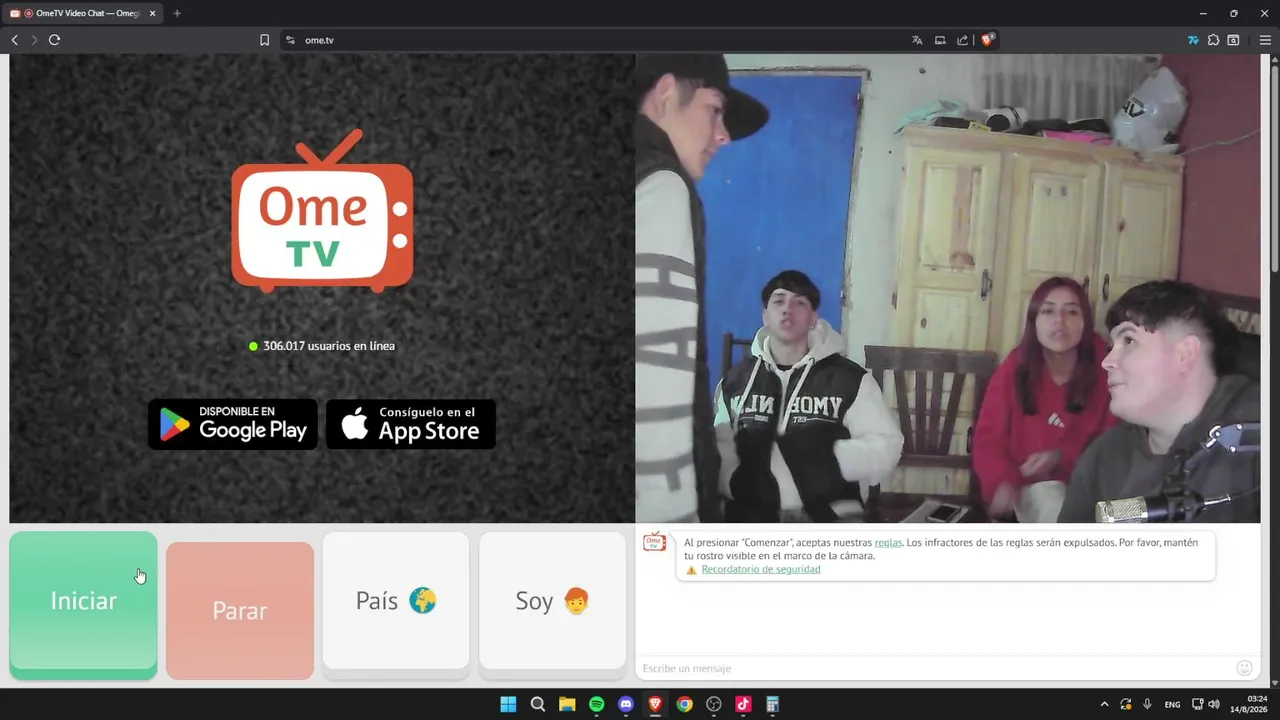Screen dimensions: 1280x720
Task: Open the Soy gender selector
Action: 552,600
